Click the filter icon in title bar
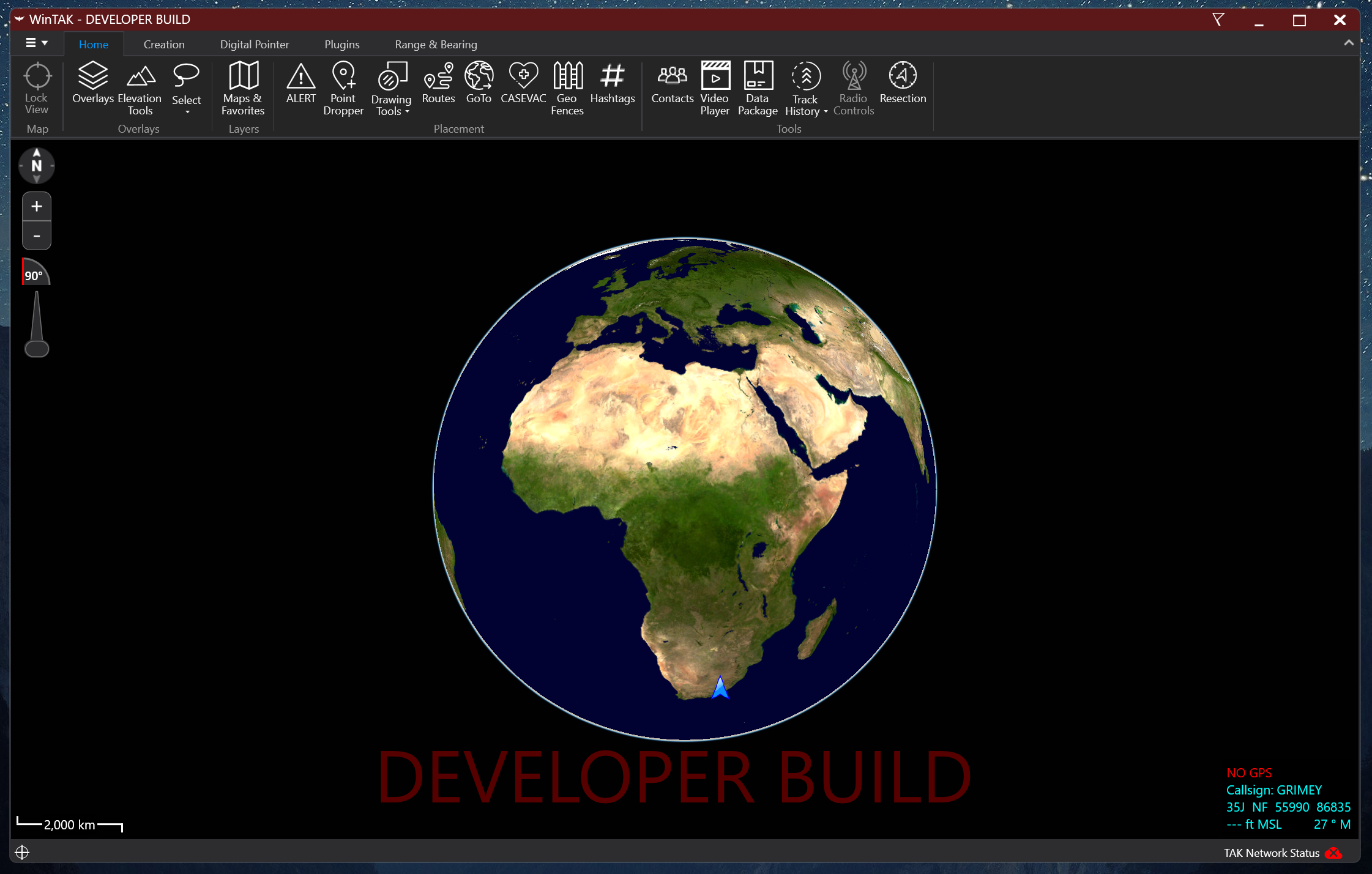The image size is (1372, 874). click(x=1218, y=20)
